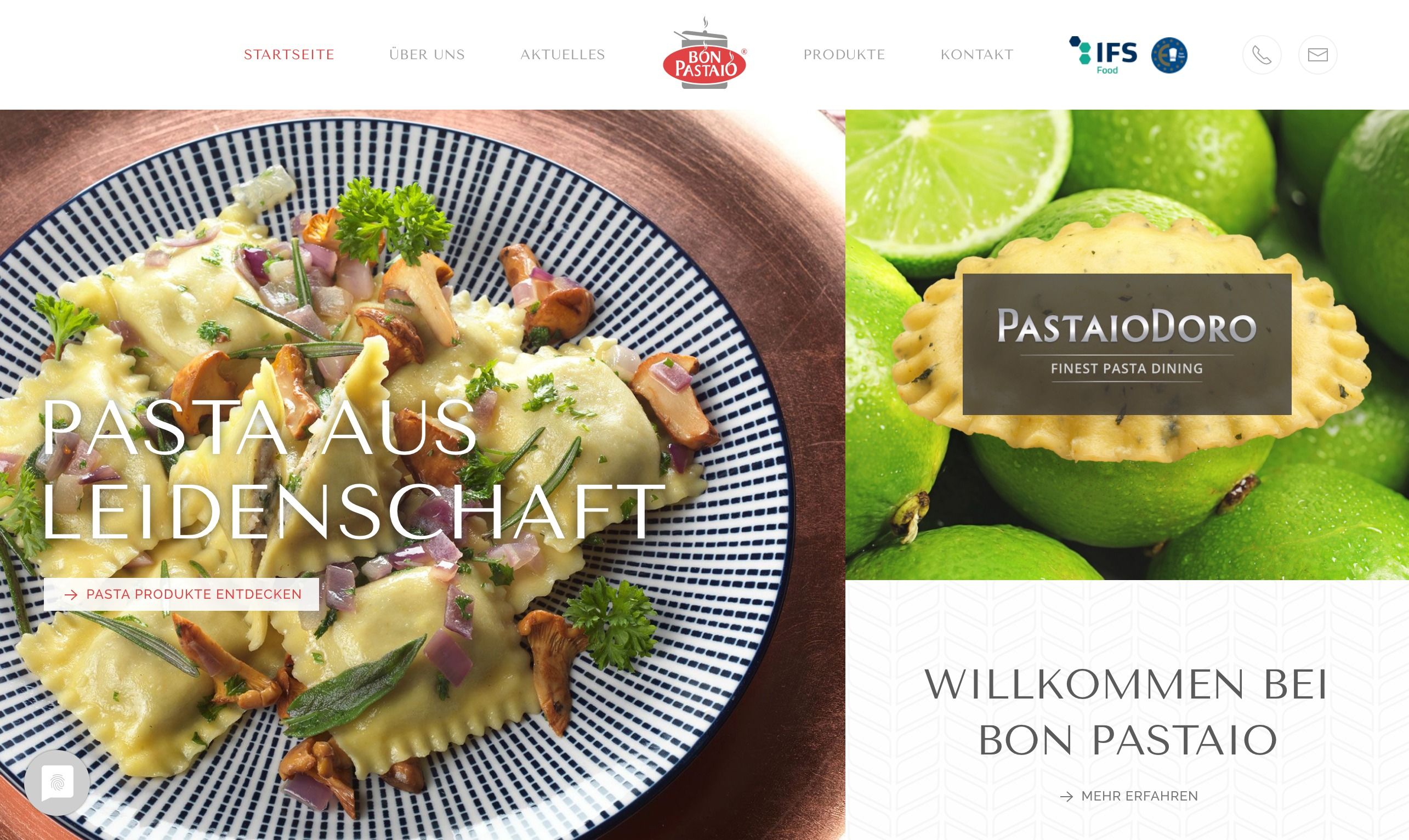Click the email envelope icon
This screenshot has height=840, width=1409.
(x=1318, y=55)
